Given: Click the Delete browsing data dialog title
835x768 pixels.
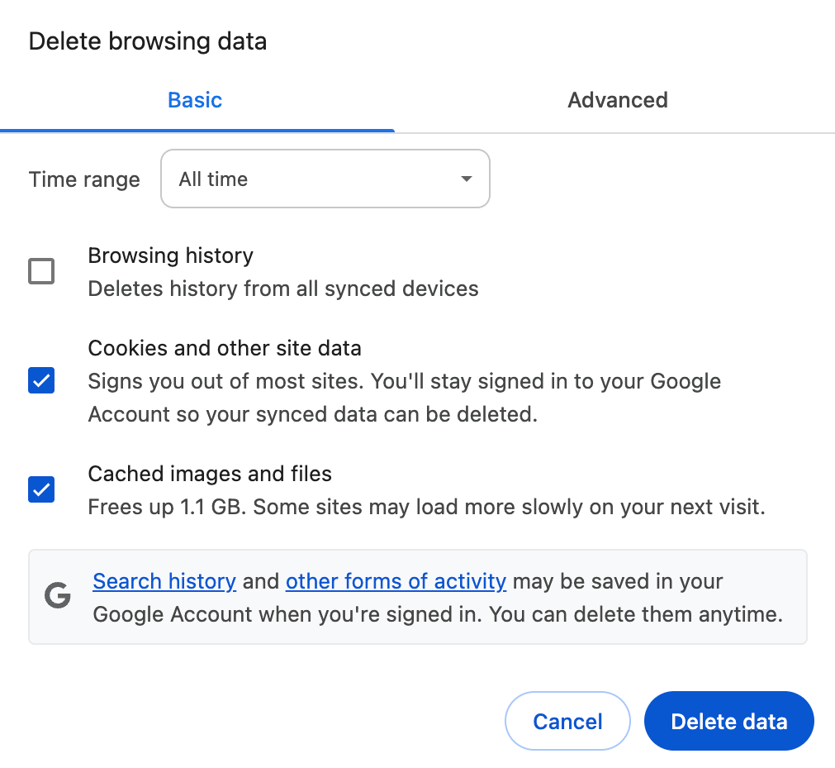Looking at the screenshot, I should tap(147, 42).
